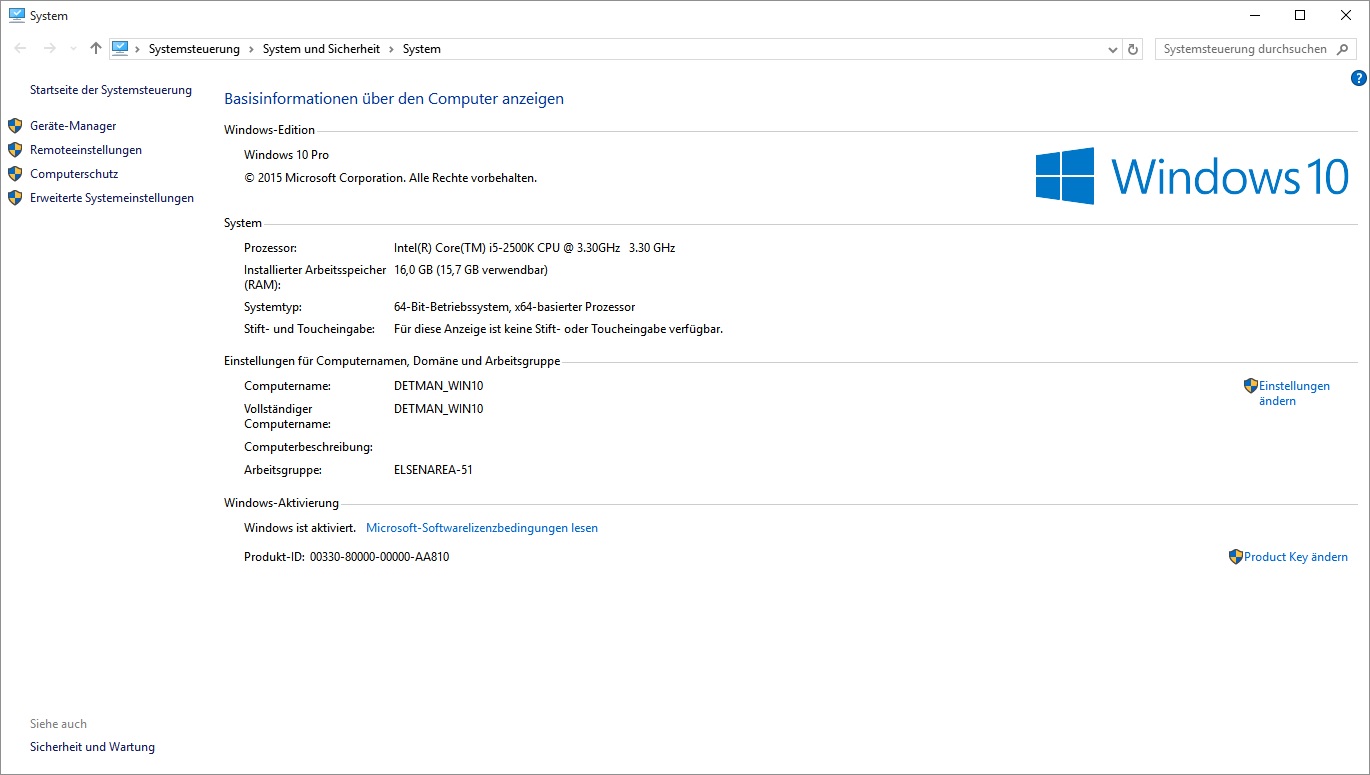The height and width of the screenshot is (775, 1370).
Task: Click the 2015 Microsoft Corporation copyright text
Action: point(390,178)
